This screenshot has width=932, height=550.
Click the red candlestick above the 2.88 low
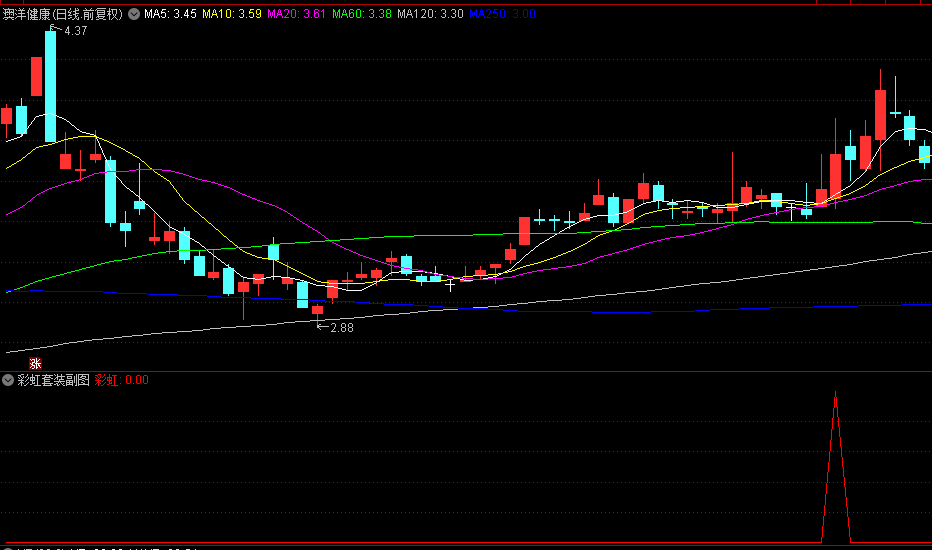[317, 310]
